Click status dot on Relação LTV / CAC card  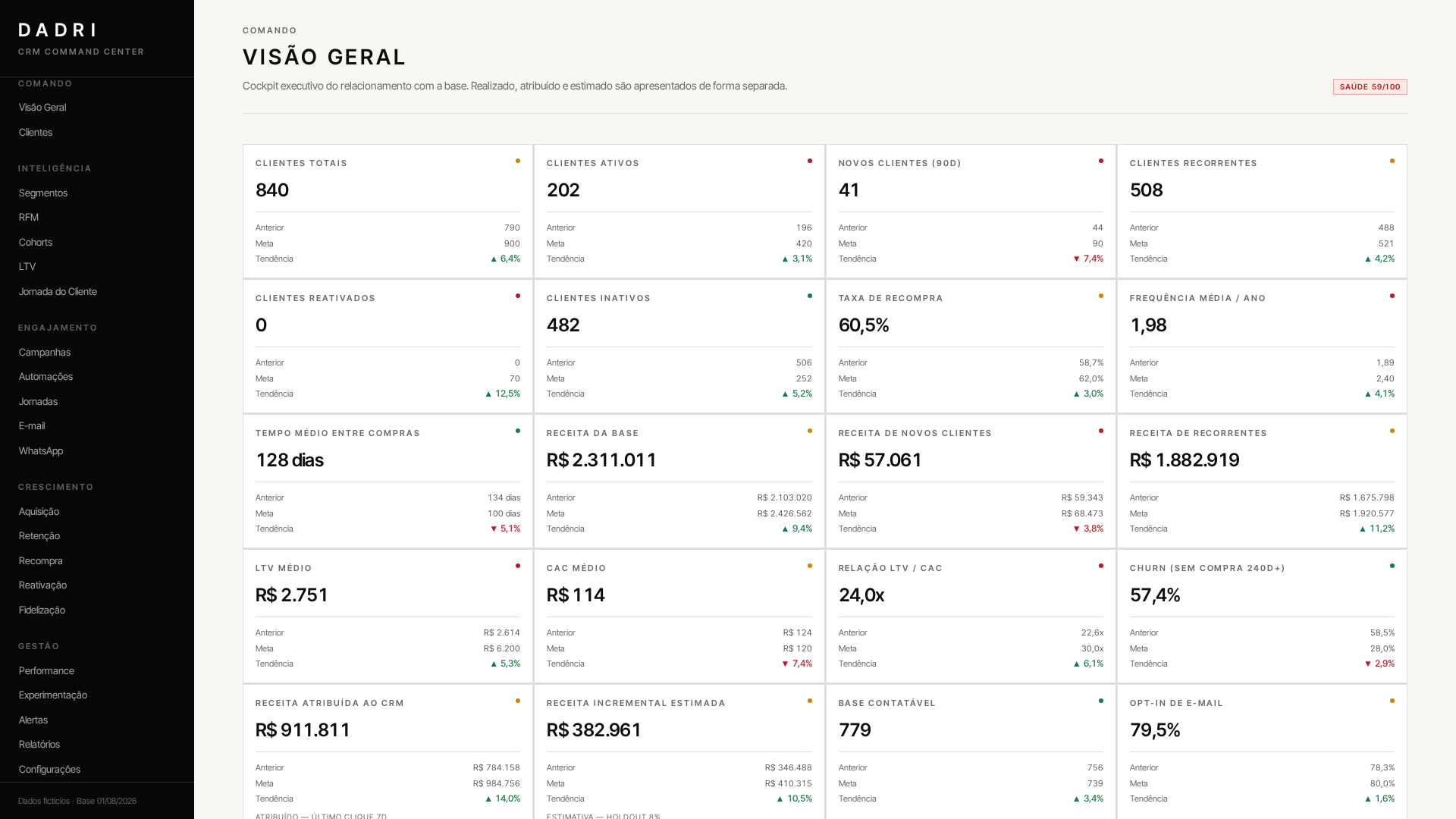[x=1101, y=566]
